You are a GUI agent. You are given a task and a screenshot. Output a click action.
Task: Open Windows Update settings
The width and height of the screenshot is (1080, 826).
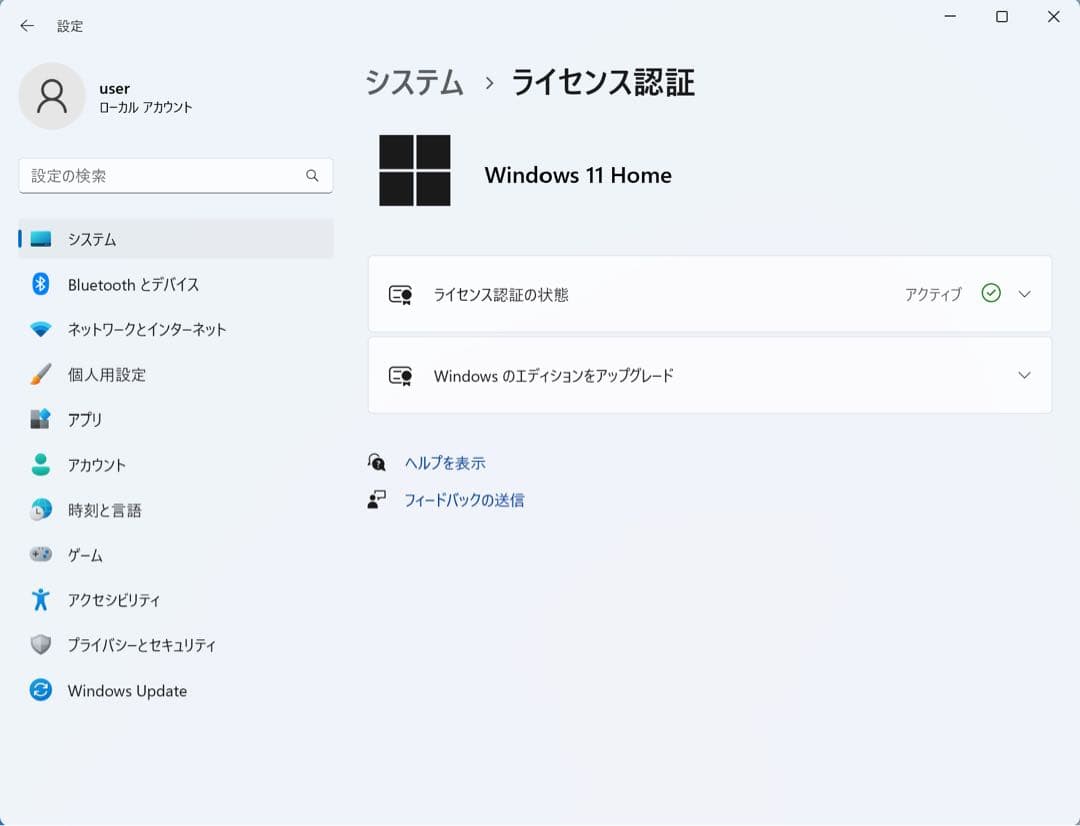[126, 690]
